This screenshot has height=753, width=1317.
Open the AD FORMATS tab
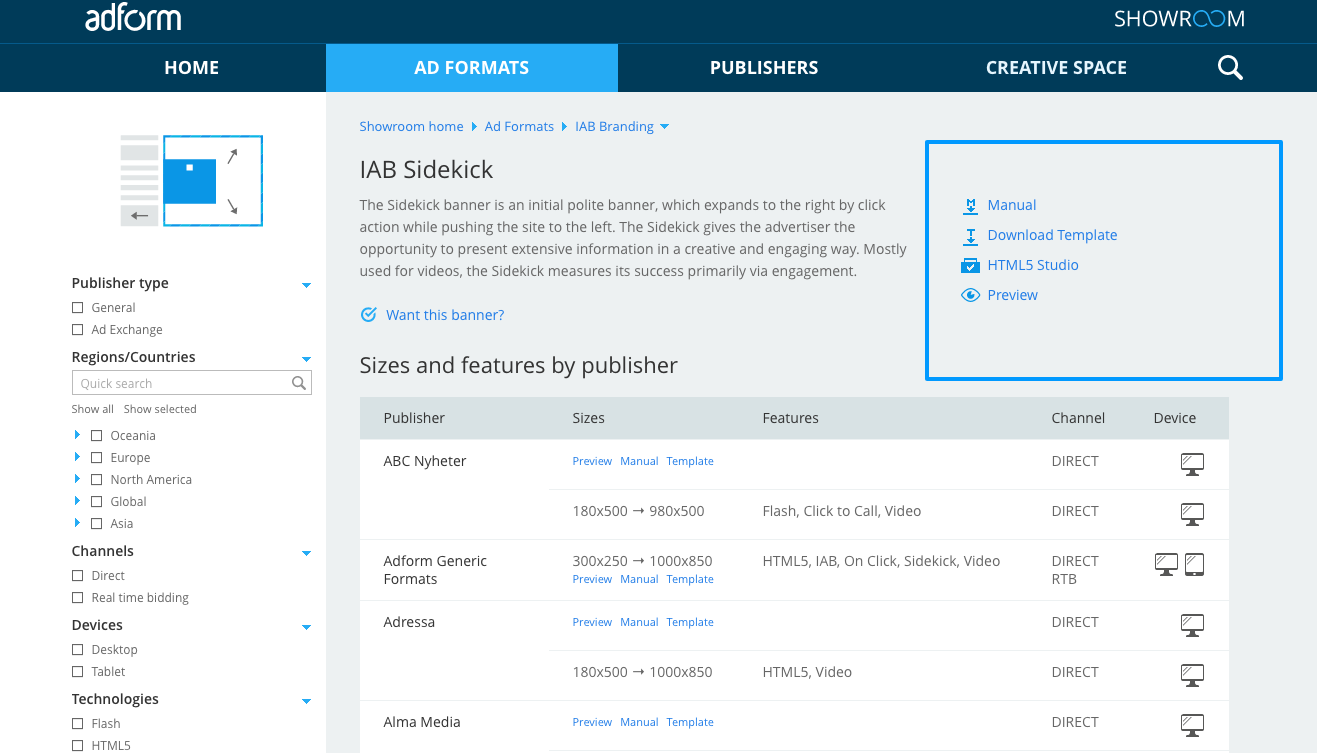[472, 68]
